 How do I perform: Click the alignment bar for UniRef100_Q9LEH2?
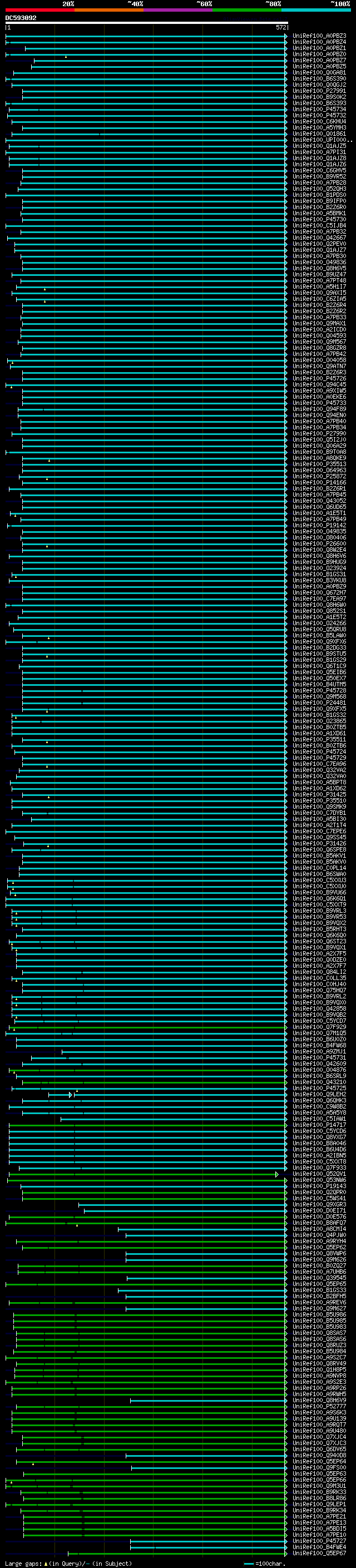168,1095
